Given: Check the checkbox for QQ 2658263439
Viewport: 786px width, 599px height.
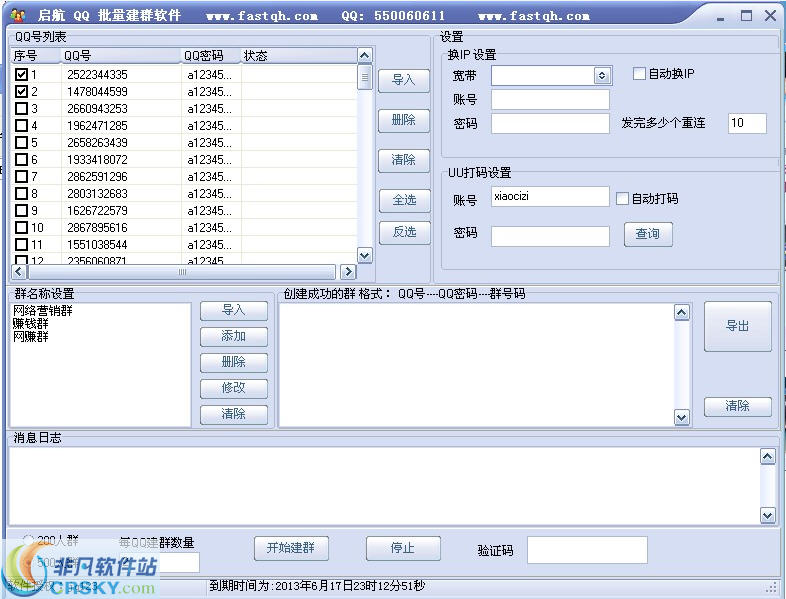Looking at the screenshot, I should point(21,143).
